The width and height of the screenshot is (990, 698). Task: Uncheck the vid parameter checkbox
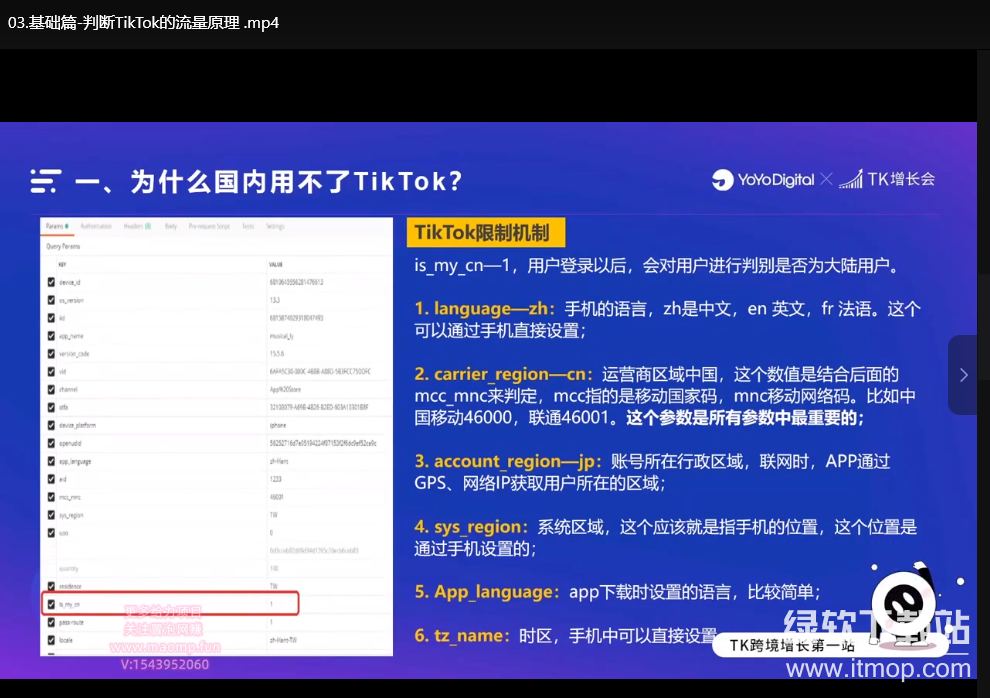51,372
